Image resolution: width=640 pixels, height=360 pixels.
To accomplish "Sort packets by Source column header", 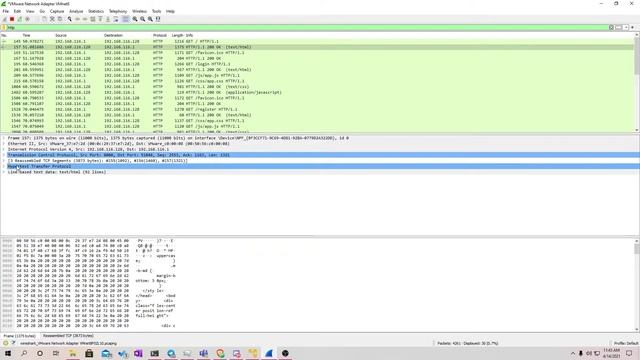I will tap(61, 36).
